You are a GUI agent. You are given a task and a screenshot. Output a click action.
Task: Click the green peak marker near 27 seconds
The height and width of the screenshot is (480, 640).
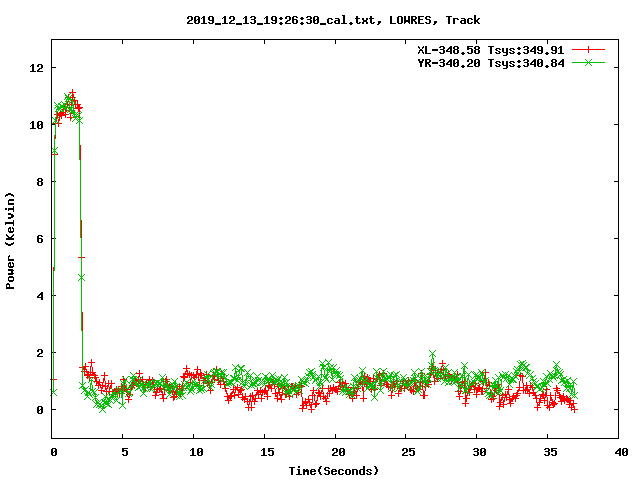[x=433, y=353]
